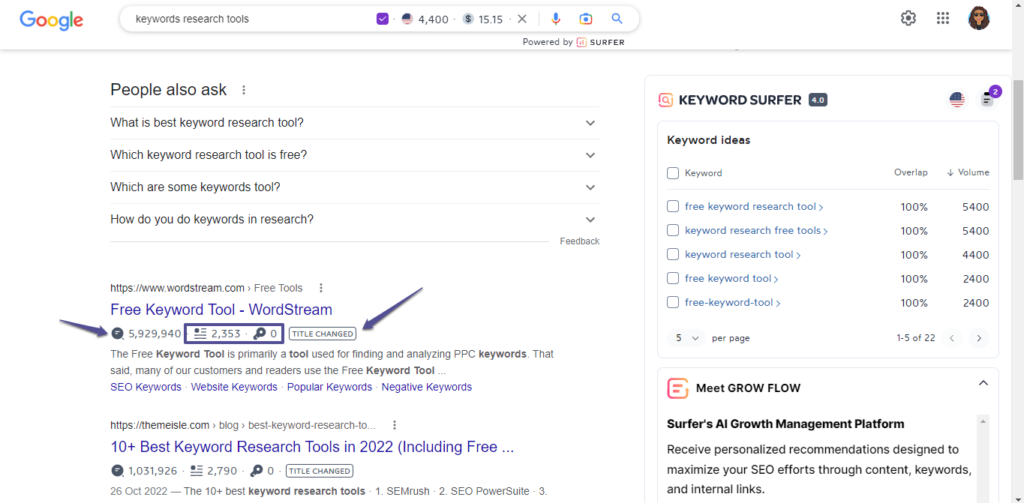1024x503 pixels.
Task: Expand 'Which keyword research tool is free?'
Action: coord(355,155)
